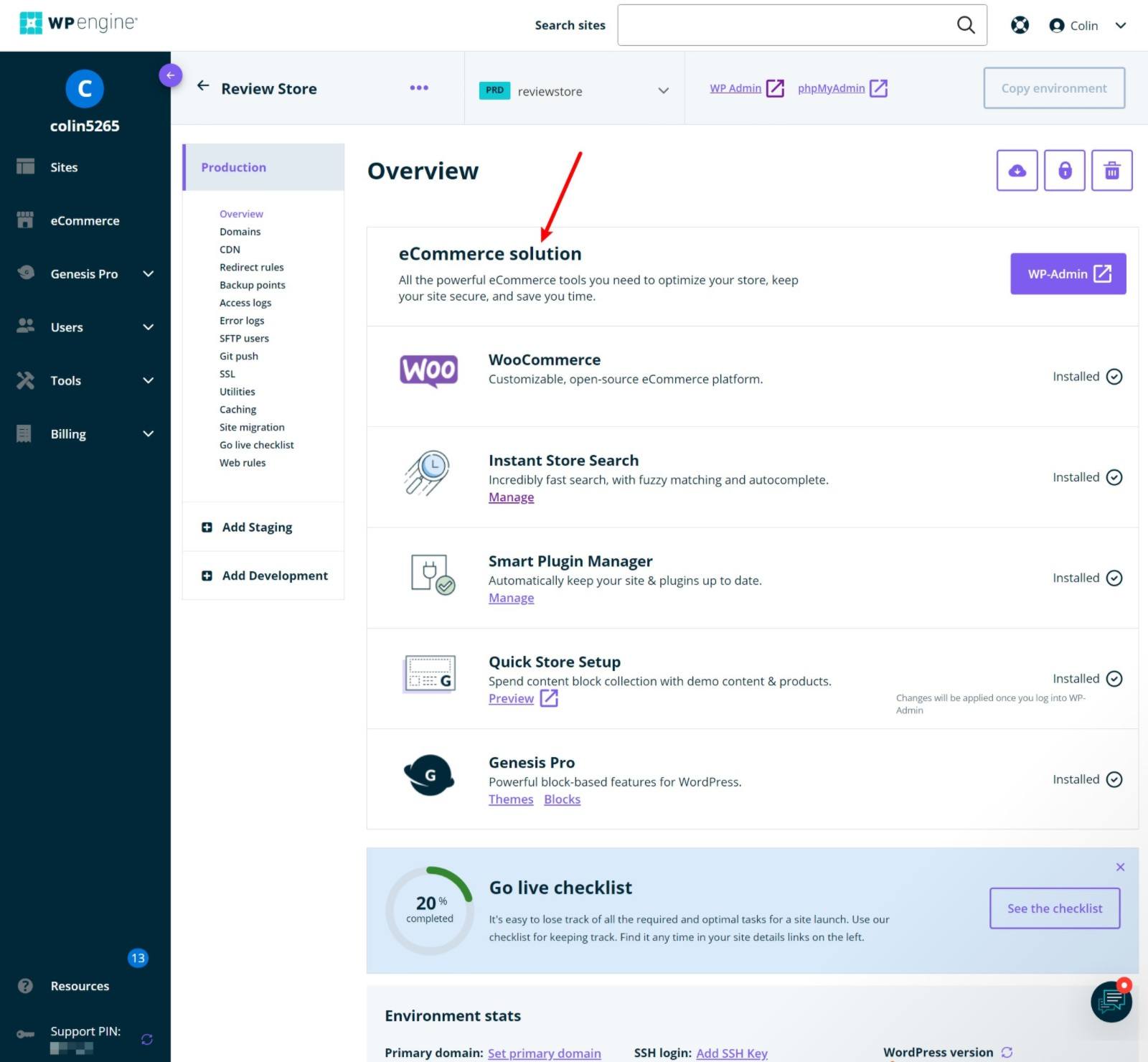Click the Quick Store Setup icon
Viewport: 1148px width, 1062px height.
pyautogui.click(x=430, y=674)
